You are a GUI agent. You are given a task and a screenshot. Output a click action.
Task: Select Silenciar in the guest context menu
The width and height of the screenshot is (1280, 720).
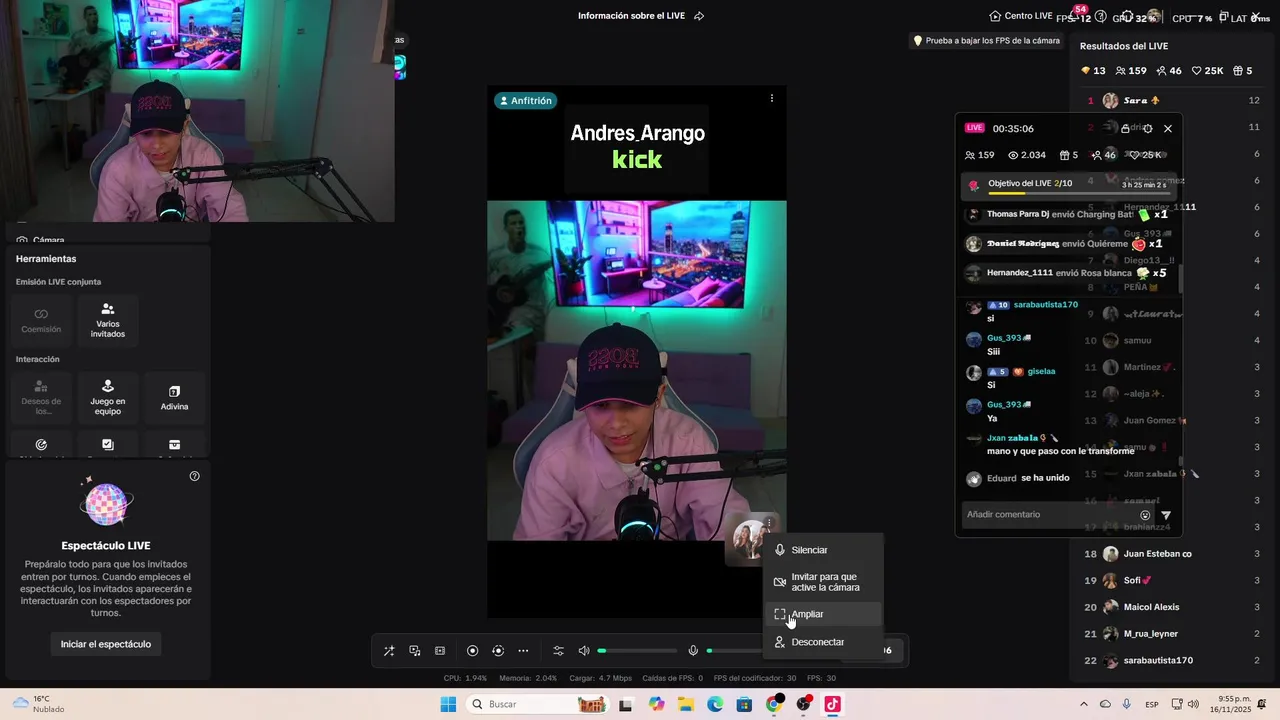pos(823,550)
